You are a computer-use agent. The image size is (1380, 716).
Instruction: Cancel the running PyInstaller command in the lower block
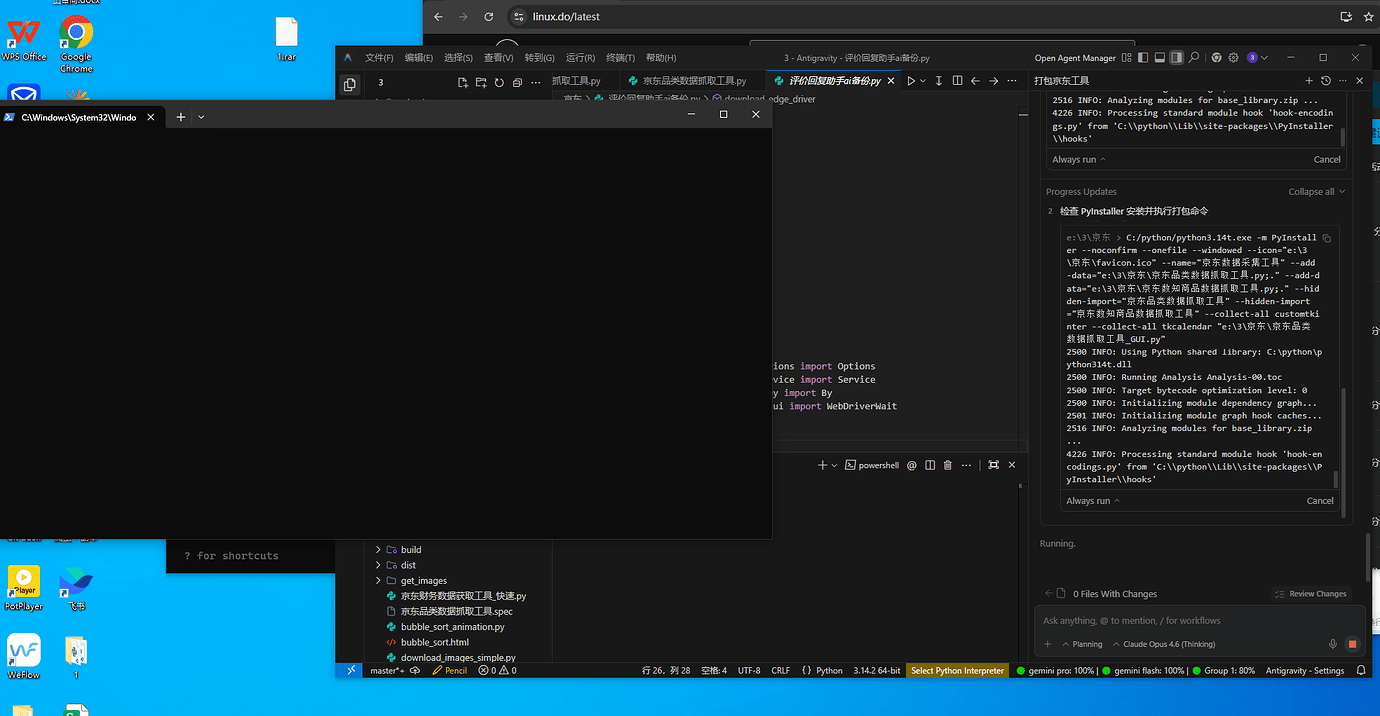pos(1320,501)
